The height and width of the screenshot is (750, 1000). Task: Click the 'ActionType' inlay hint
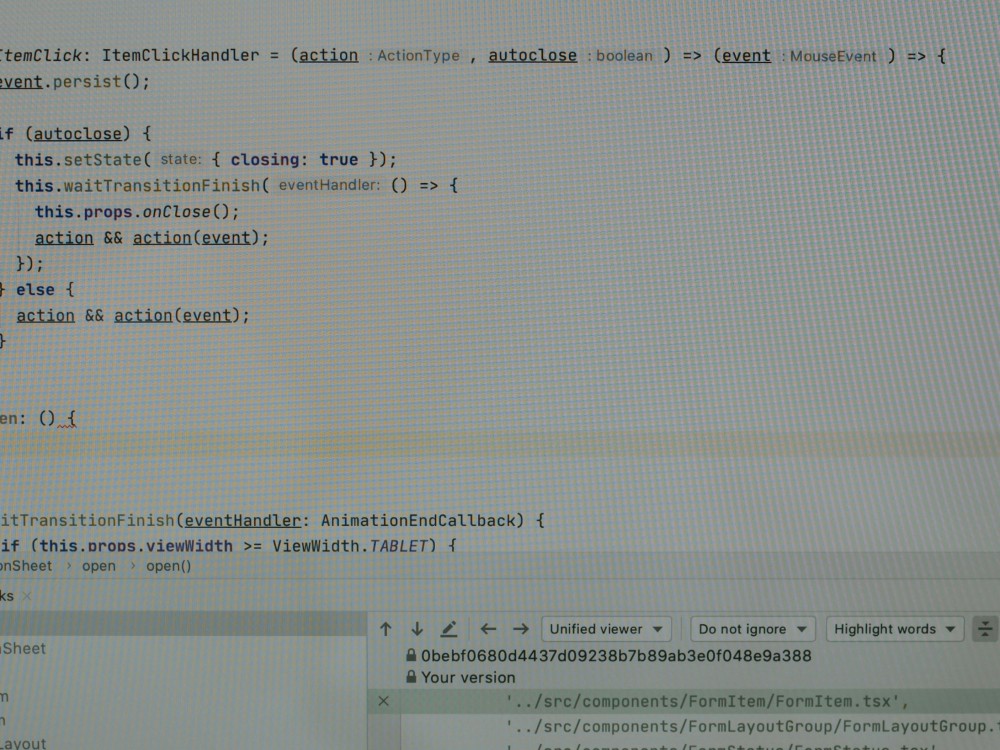(418, 56)
